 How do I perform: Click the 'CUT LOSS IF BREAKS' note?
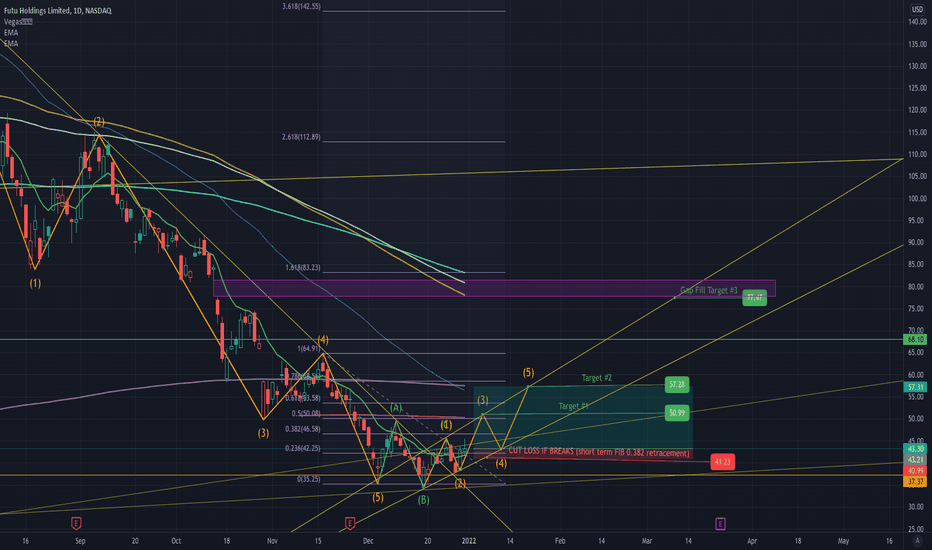coord(599,452)
